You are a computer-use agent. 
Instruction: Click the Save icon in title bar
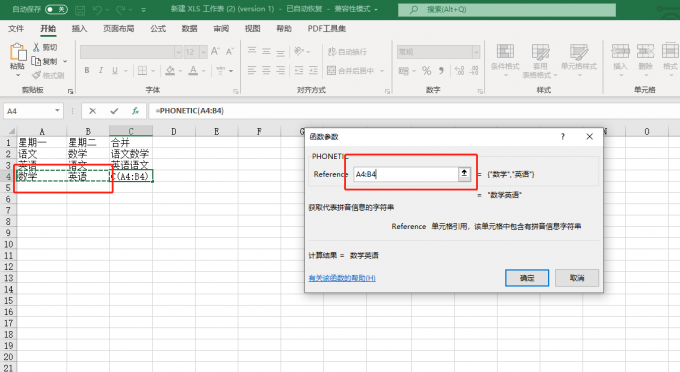point(80,10)
